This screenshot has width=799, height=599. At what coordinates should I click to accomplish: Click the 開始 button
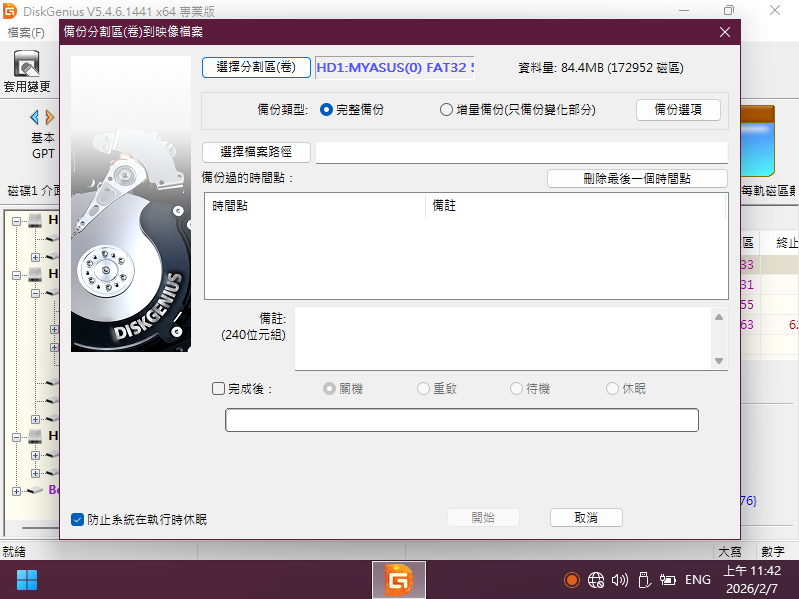[483, 518]
